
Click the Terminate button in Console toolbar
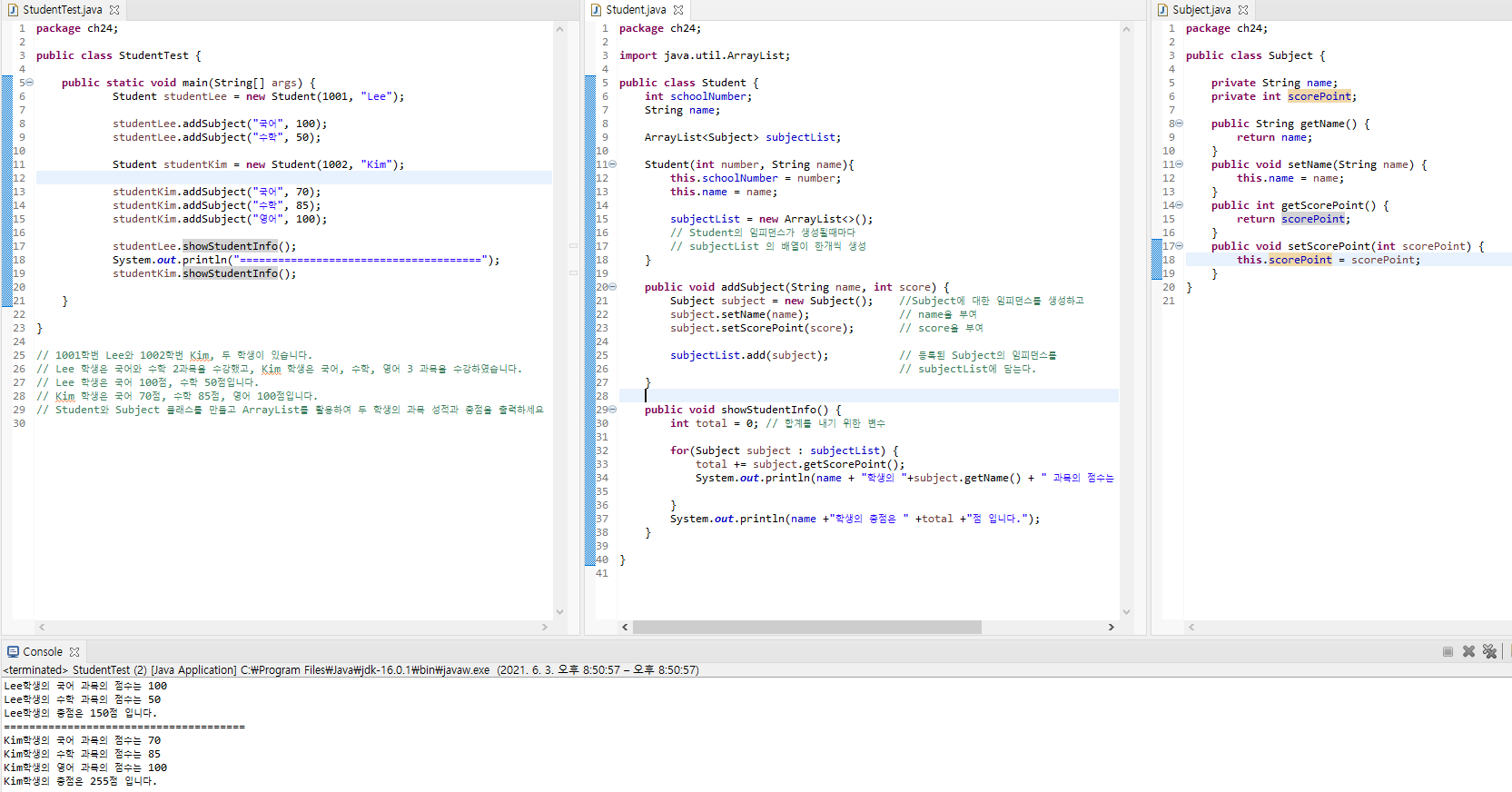(x=1448, y=652)
